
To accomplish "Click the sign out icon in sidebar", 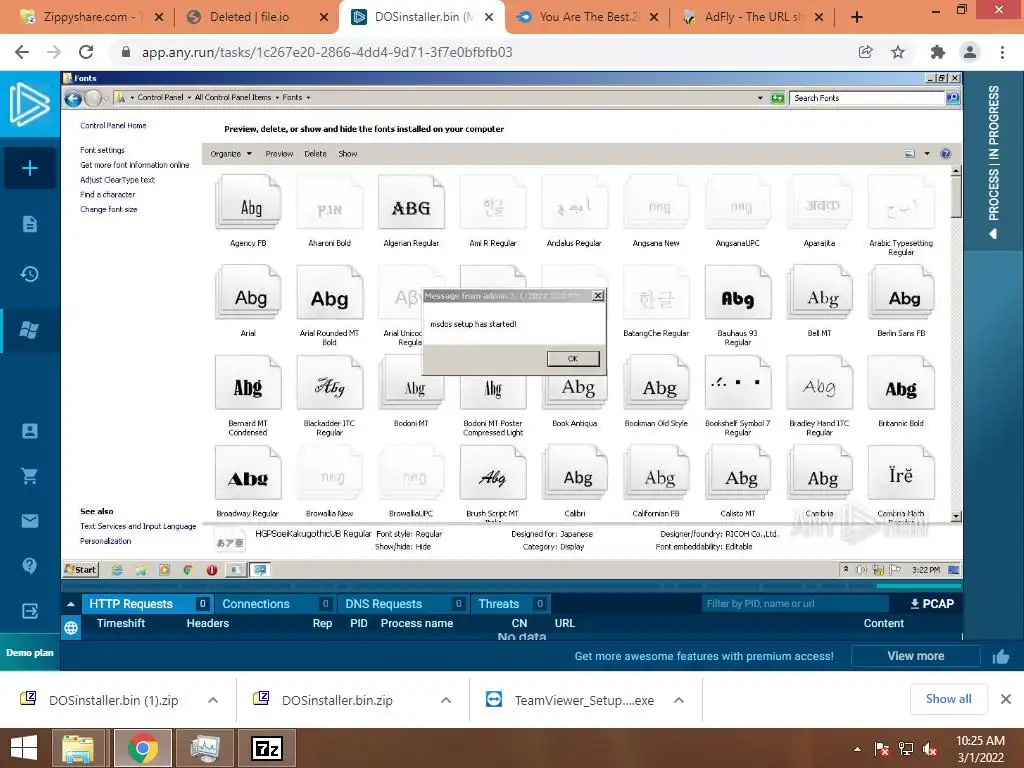I will 29,611.
